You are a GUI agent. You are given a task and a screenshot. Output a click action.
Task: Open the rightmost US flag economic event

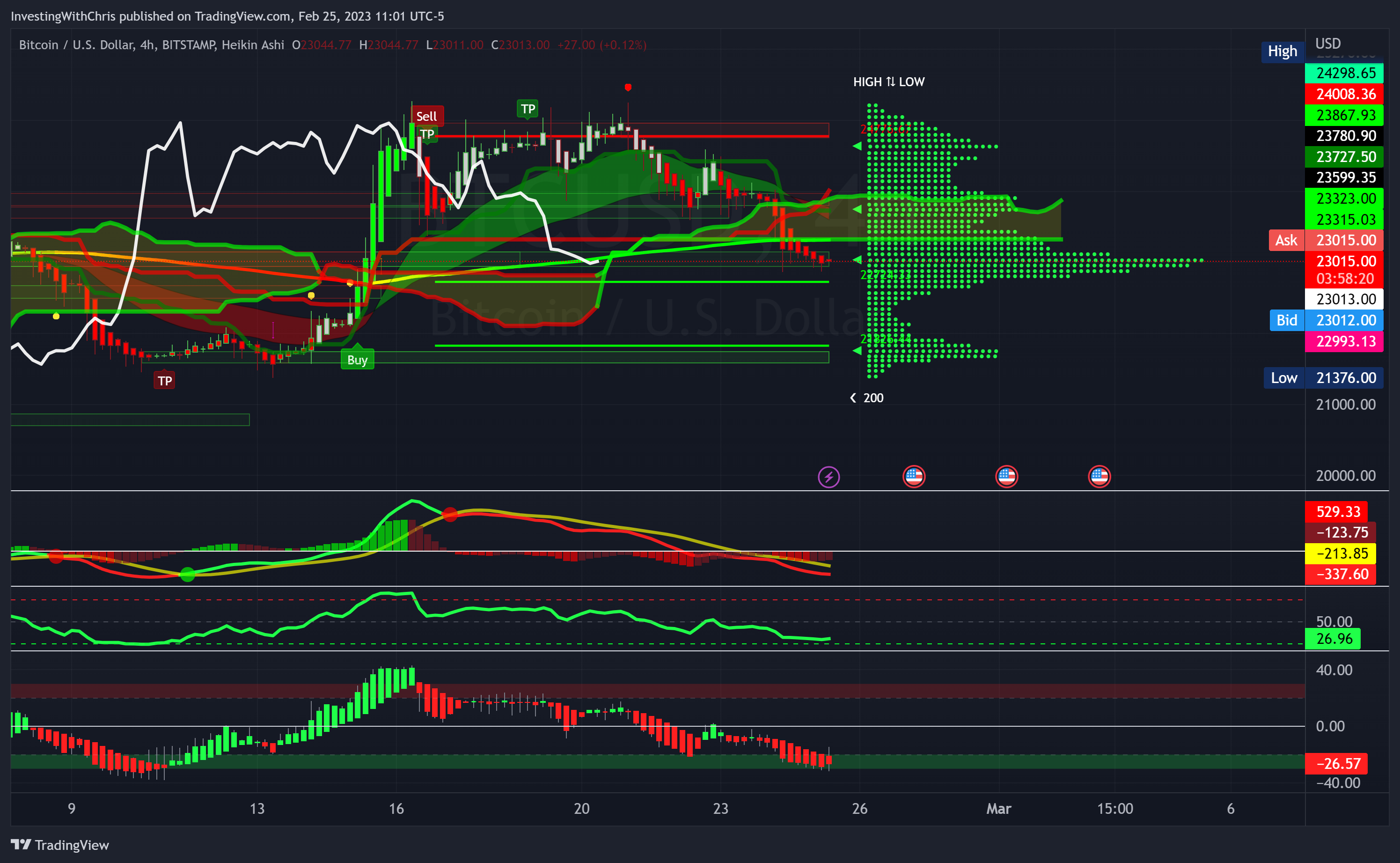coord(1099,477)
